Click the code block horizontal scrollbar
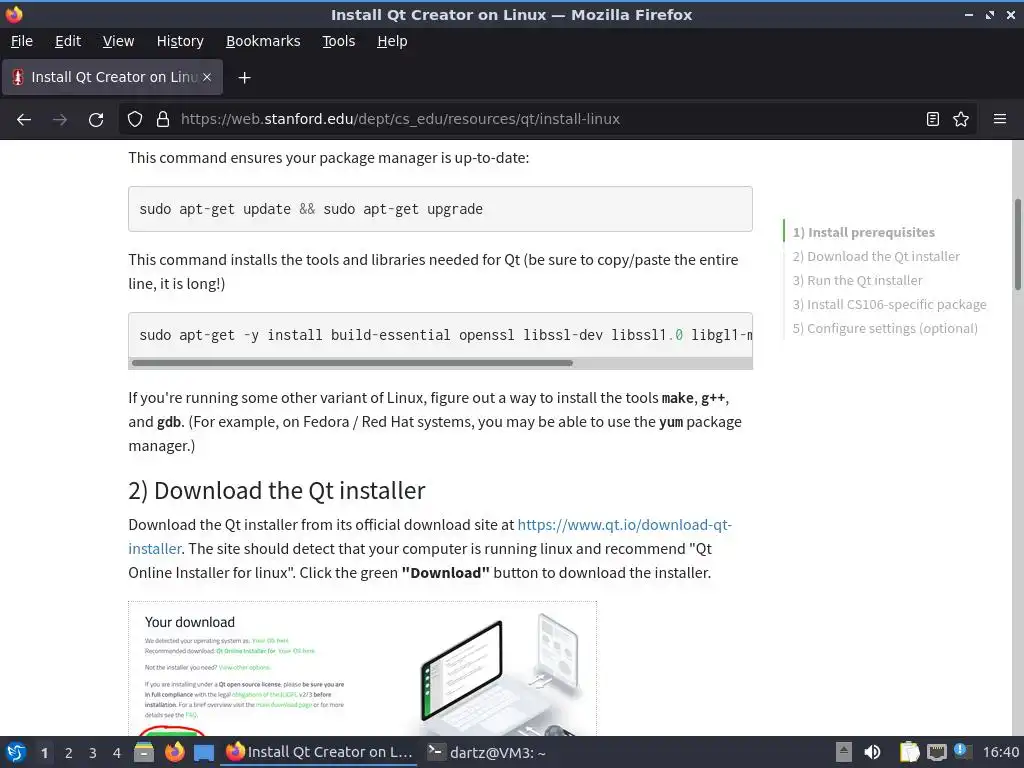The image size is (1024, 768). click(x=352, y=363)
